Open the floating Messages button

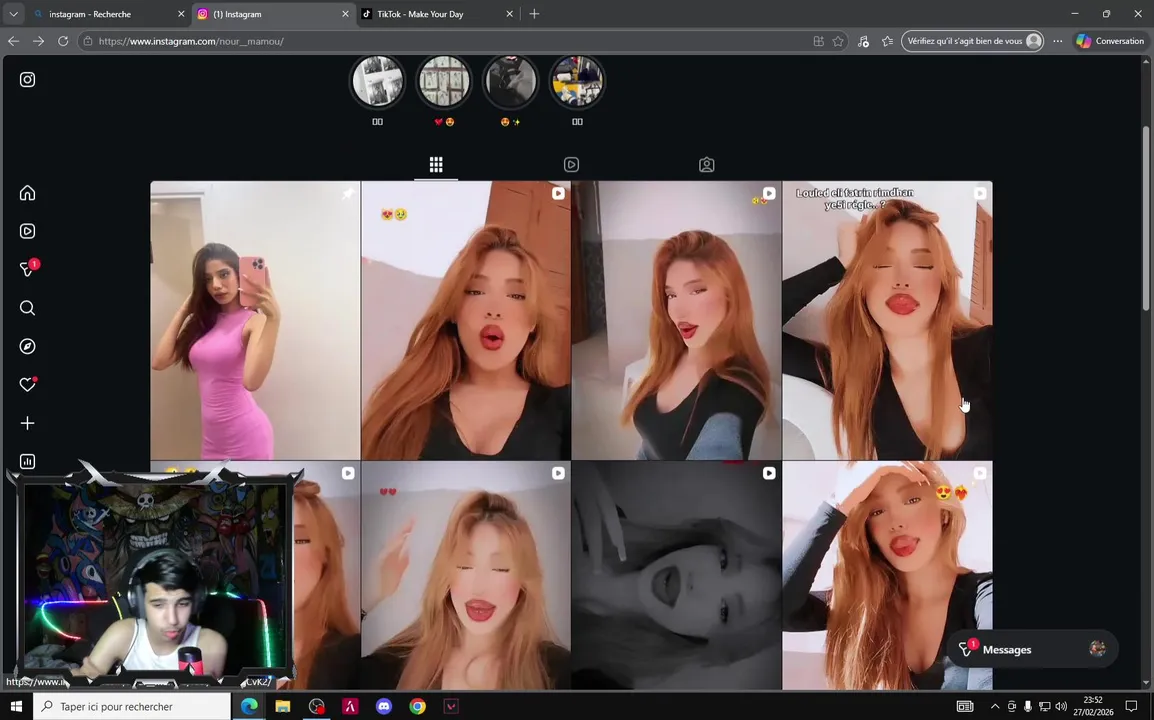1032,649
